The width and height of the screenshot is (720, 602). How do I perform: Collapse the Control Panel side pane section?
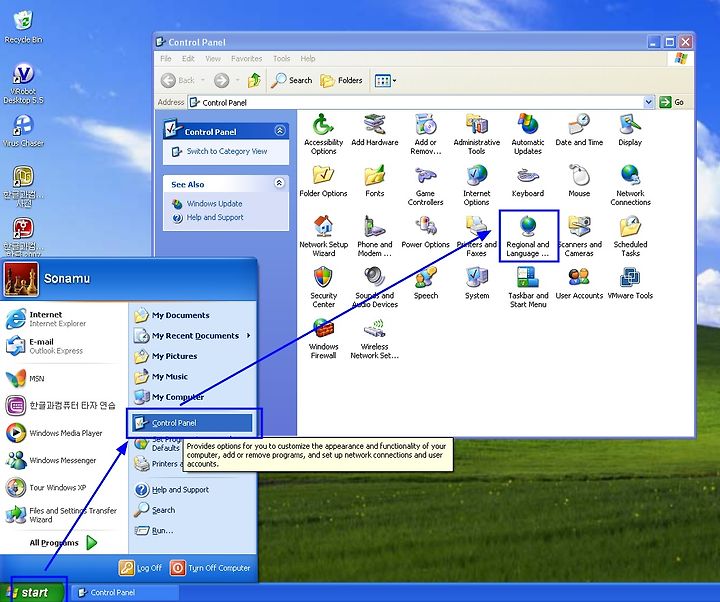(280, 131)
